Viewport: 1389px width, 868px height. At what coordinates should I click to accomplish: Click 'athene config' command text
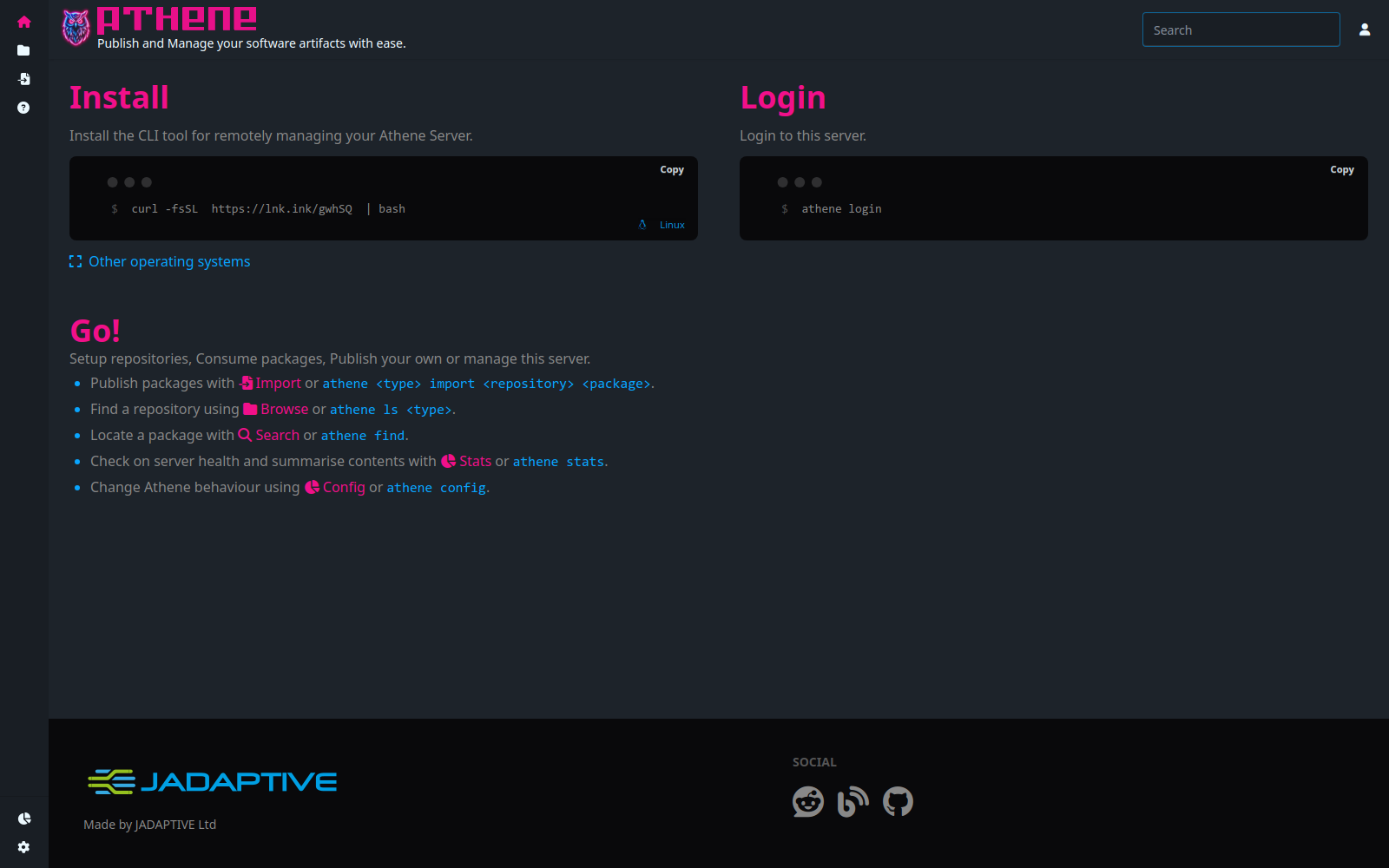436,488
